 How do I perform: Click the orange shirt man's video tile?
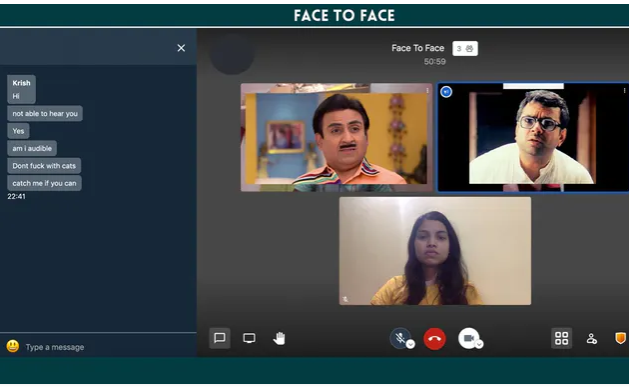337,137
